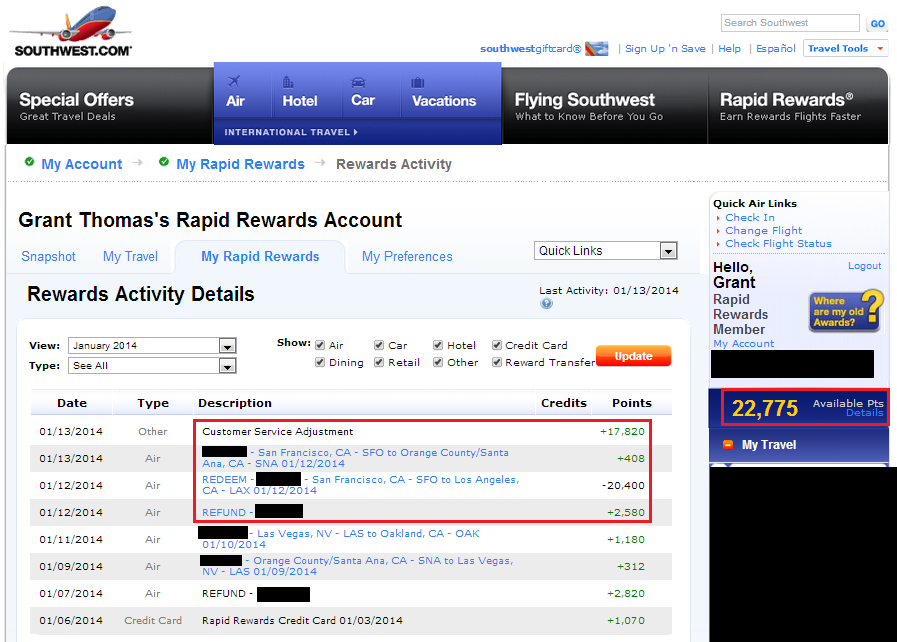897x642 pixels.
Task: Click the Date column header
Action: 72,403
